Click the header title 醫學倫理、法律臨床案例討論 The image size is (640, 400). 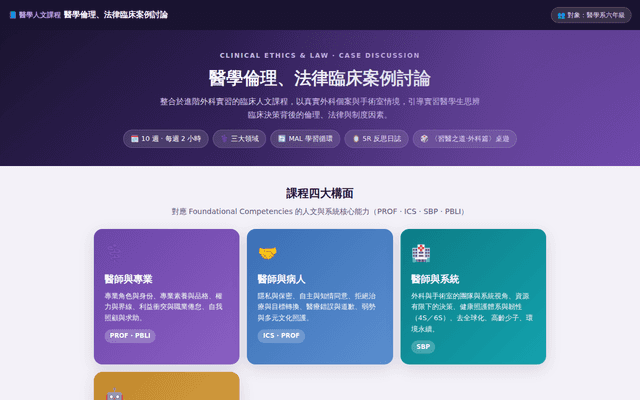click(x=116, y=15)
